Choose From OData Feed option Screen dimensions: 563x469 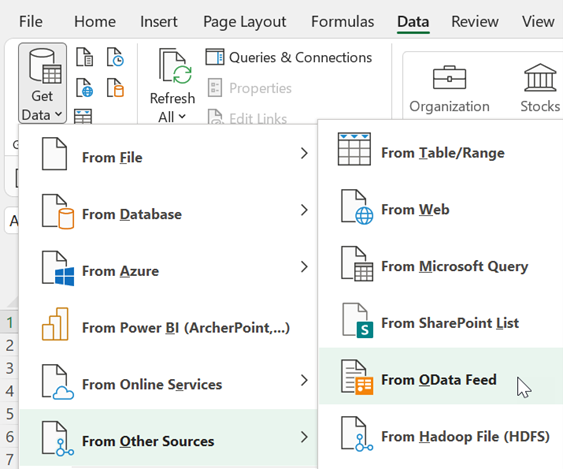tap(441, 376)
